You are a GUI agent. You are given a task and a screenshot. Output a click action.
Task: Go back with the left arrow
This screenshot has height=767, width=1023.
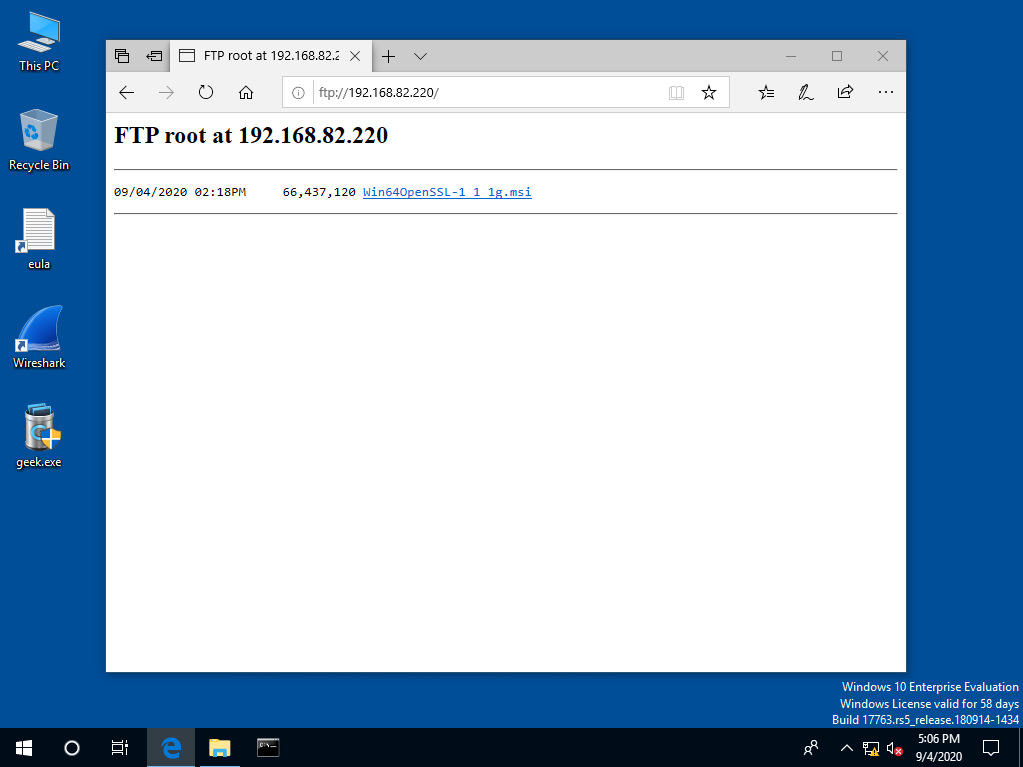(x=127, y=93)
